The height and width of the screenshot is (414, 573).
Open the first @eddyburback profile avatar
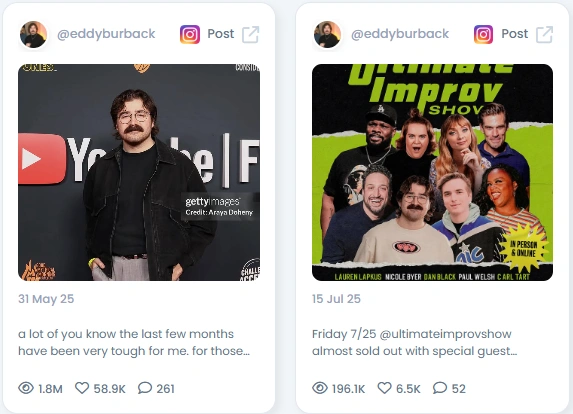pos(33,34)
